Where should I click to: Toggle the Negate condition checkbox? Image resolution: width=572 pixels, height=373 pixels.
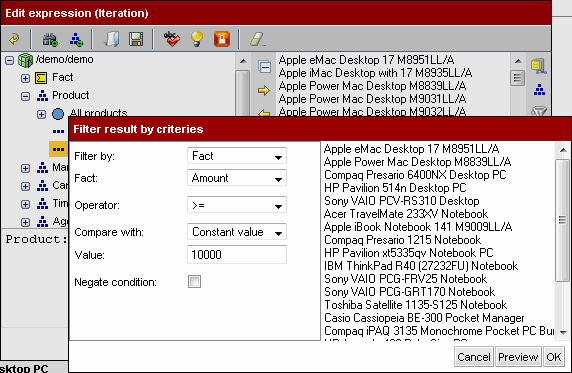194,281
